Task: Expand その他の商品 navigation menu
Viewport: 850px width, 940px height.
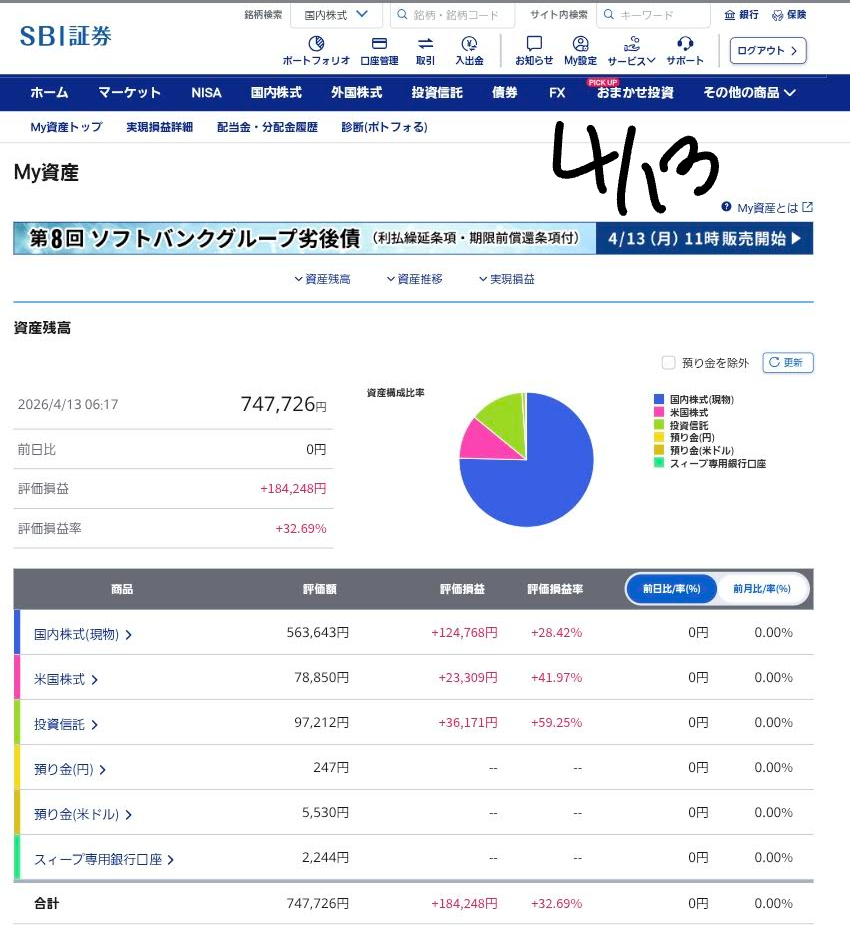Action: pos(749,93)
